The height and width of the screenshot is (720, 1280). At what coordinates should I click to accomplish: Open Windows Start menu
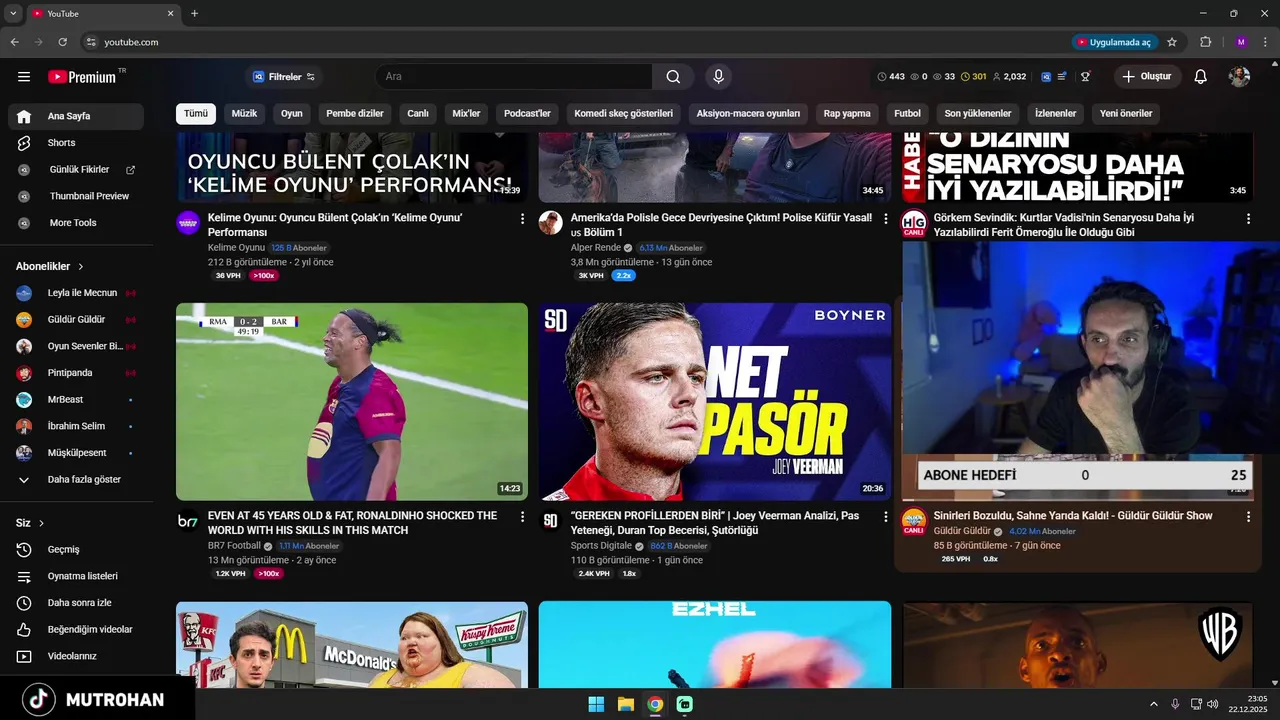[596, 704]
